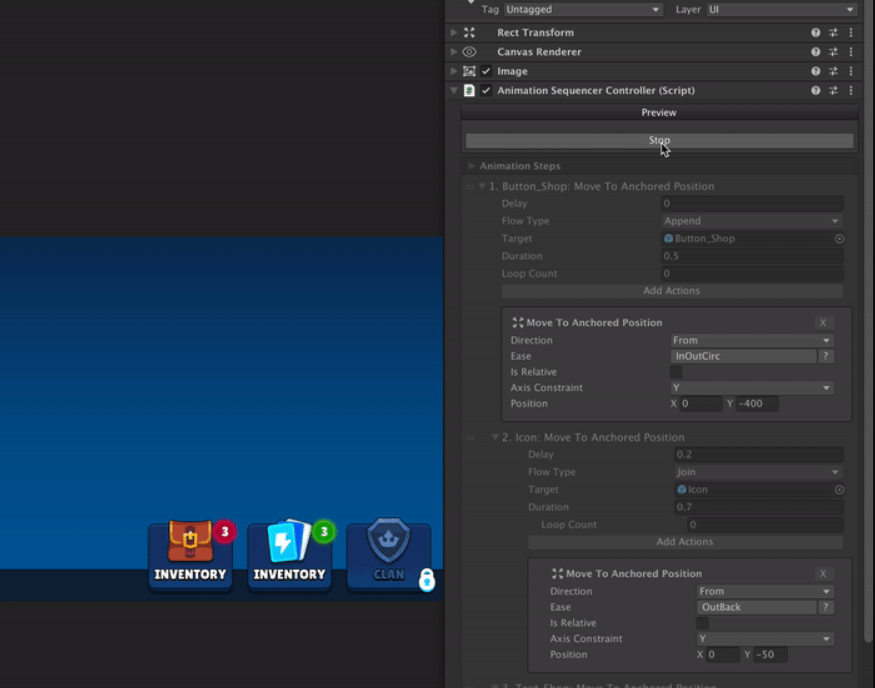The height and width of the screenshot is (688, 875).
Task: Expand the Image component foldout
Action: point(454,71)
